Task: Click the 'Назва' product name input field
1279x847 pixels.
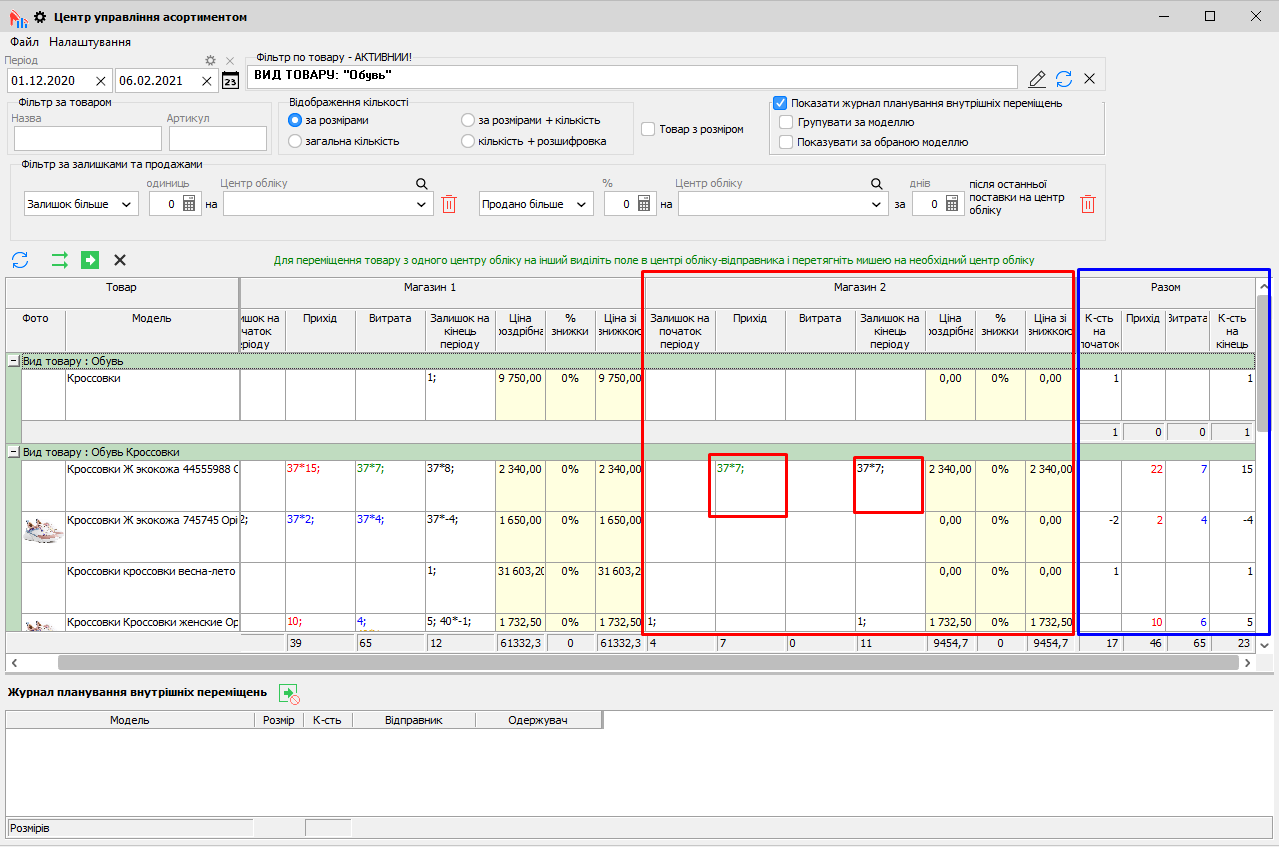Action: tap(87, 138)
